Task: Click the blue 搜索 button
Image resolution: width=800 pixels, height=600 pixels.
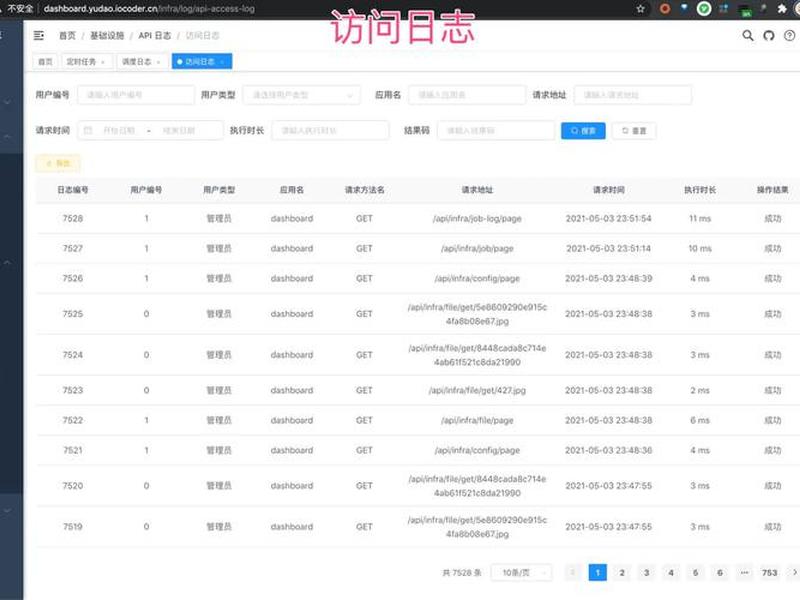Action: point(583,131)
